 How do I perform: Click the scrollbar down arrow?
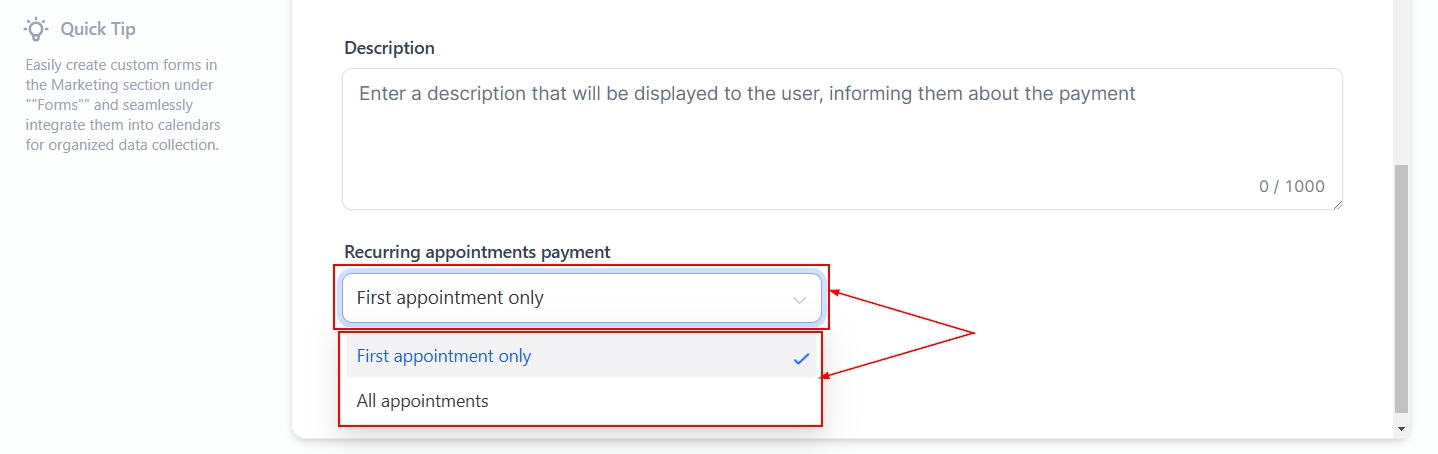(x=1401, y=428)
